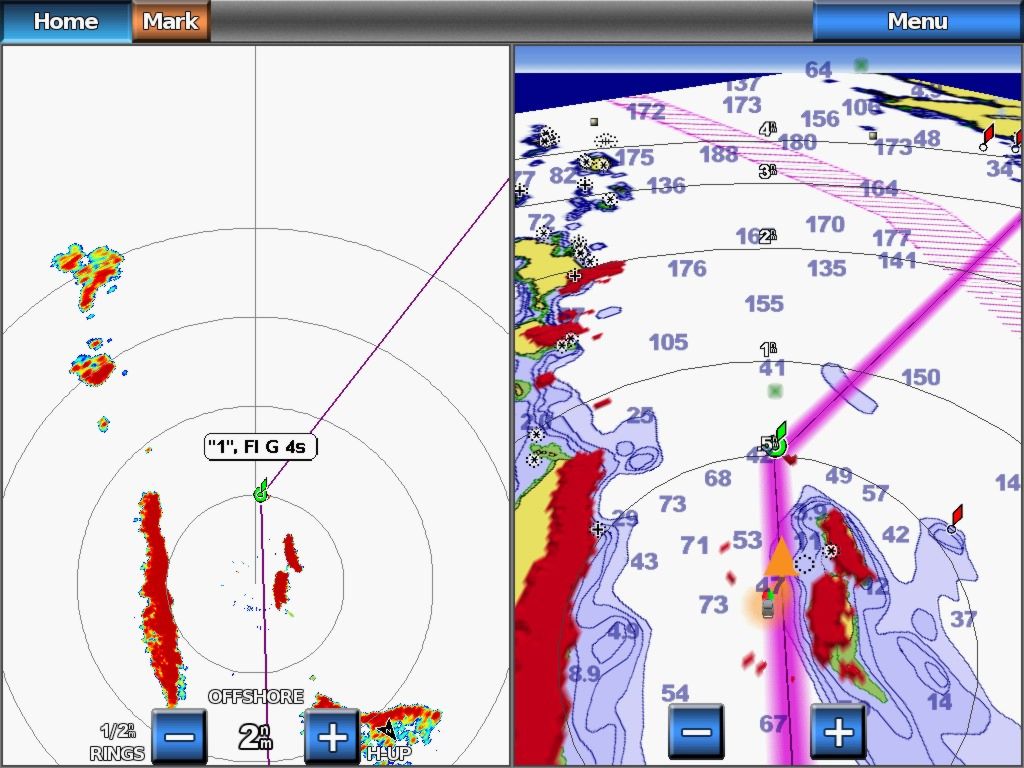
Task: Click the "1", Fl G 4s label
Action: pyautogui.click(x=260, y=447)
